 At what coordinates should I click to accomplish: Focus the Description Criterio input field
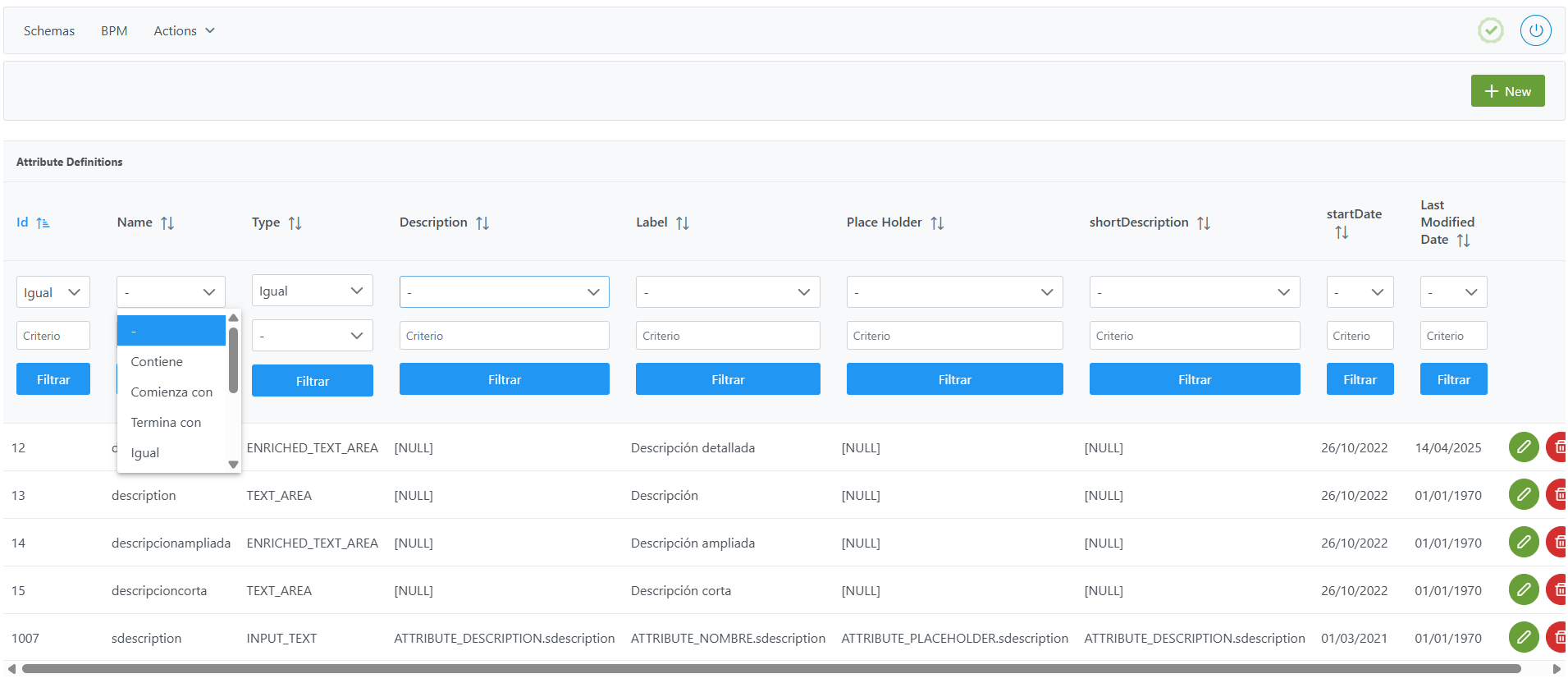[x=504, y=336]
